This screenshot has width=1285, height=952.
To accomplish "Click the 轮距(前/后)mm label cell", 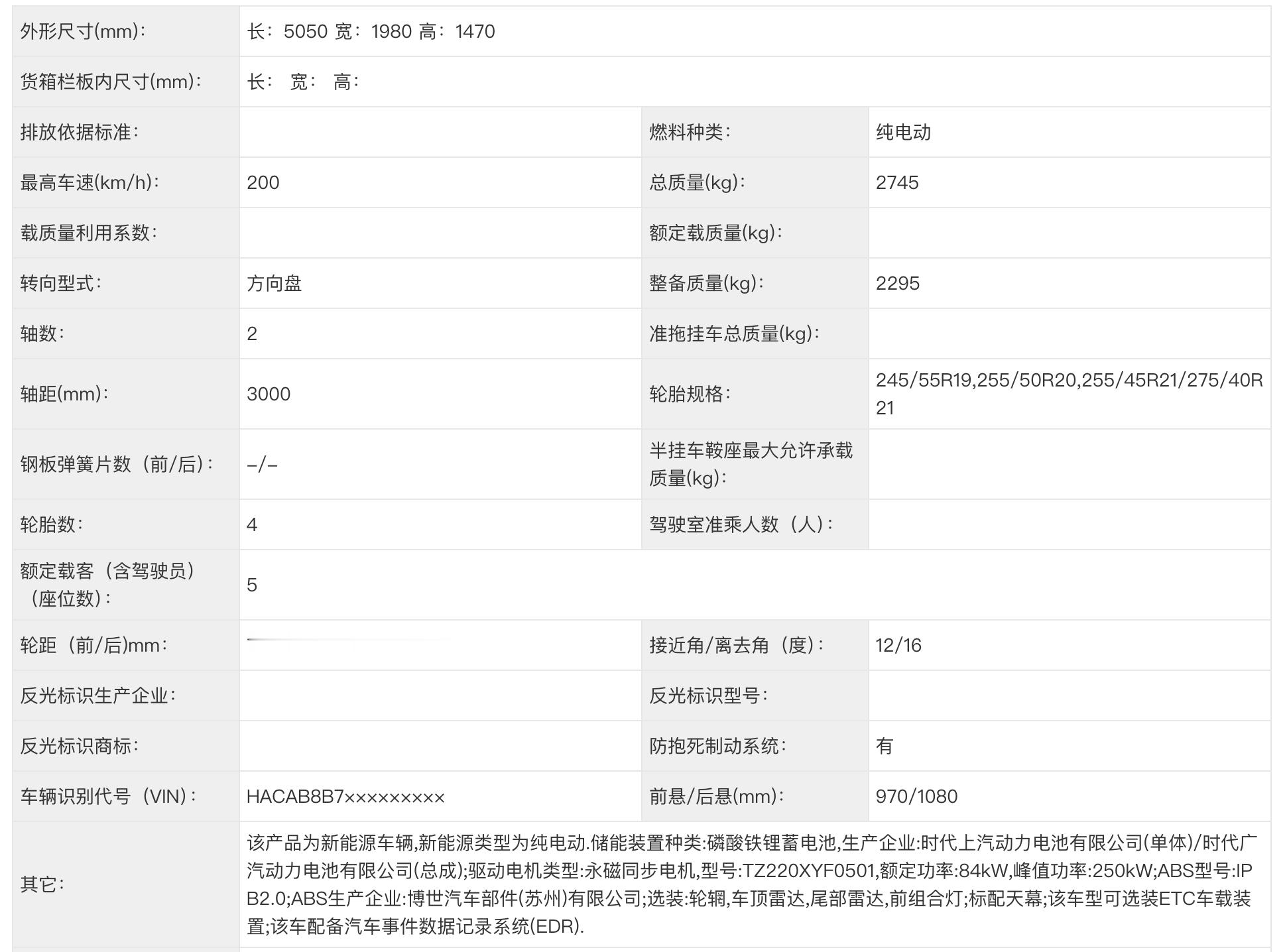I will click(x=94, y=645).
